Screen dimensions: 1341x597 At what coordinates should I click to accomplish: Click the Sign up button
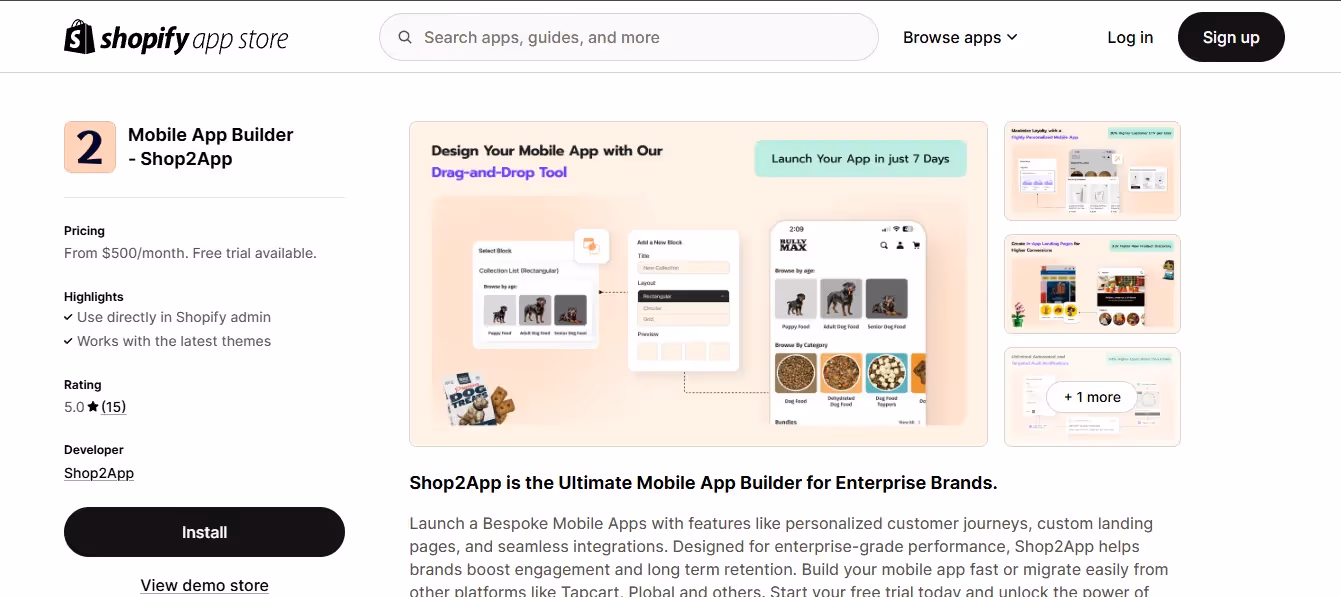(x=1231, y=37)
